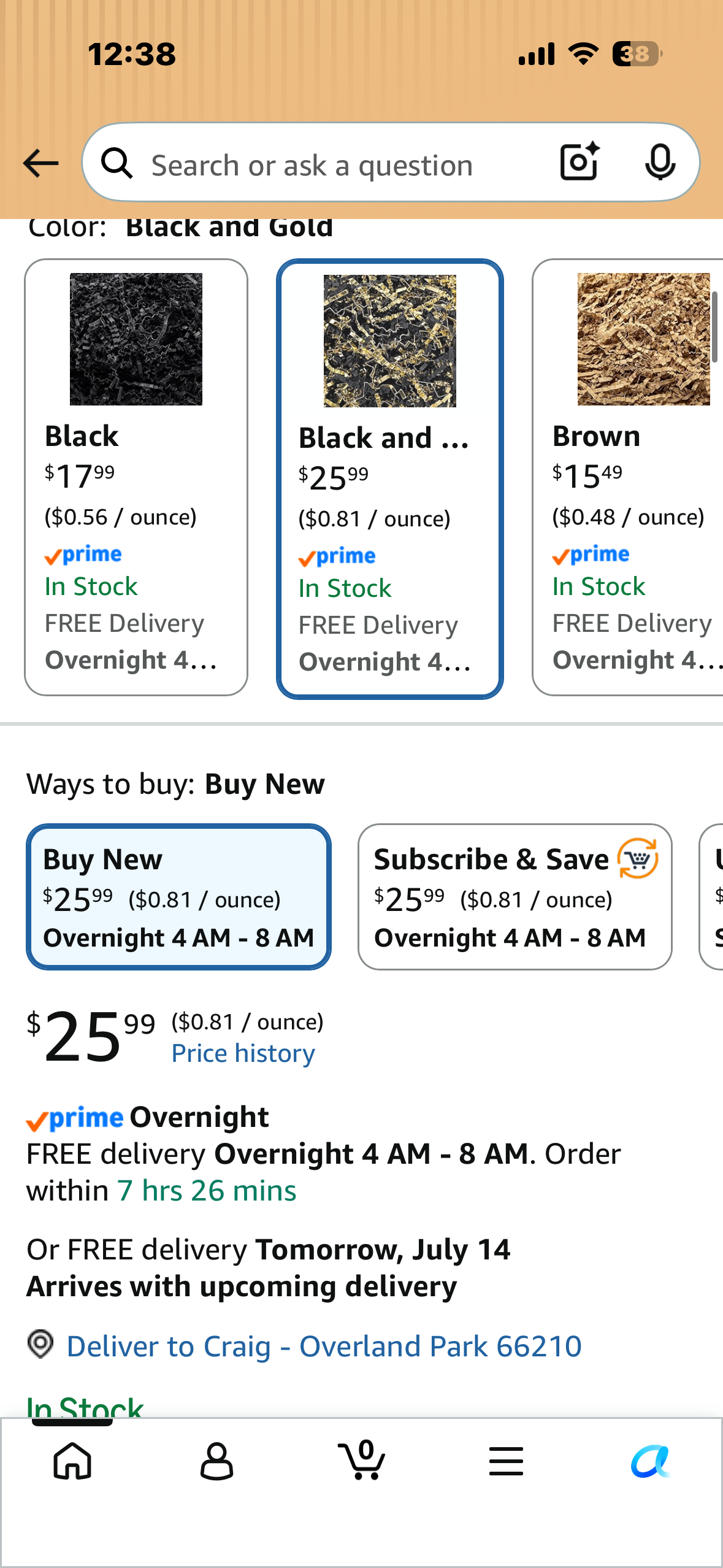
Task: Choose the Black color option card
Action: (136, 477)
